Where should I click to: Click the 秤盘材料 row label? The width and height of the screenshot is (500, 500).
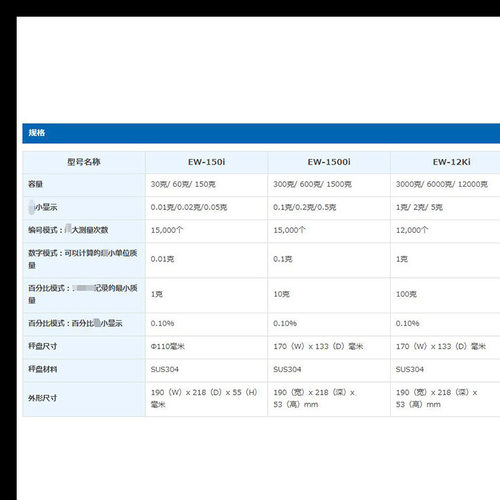point(84,370)
